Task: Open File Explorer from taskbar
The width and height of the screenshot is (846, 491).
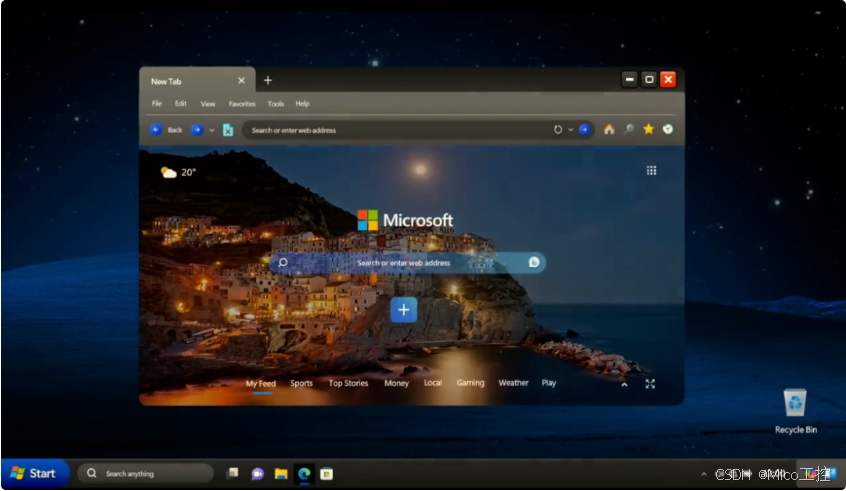Action: 281,474
